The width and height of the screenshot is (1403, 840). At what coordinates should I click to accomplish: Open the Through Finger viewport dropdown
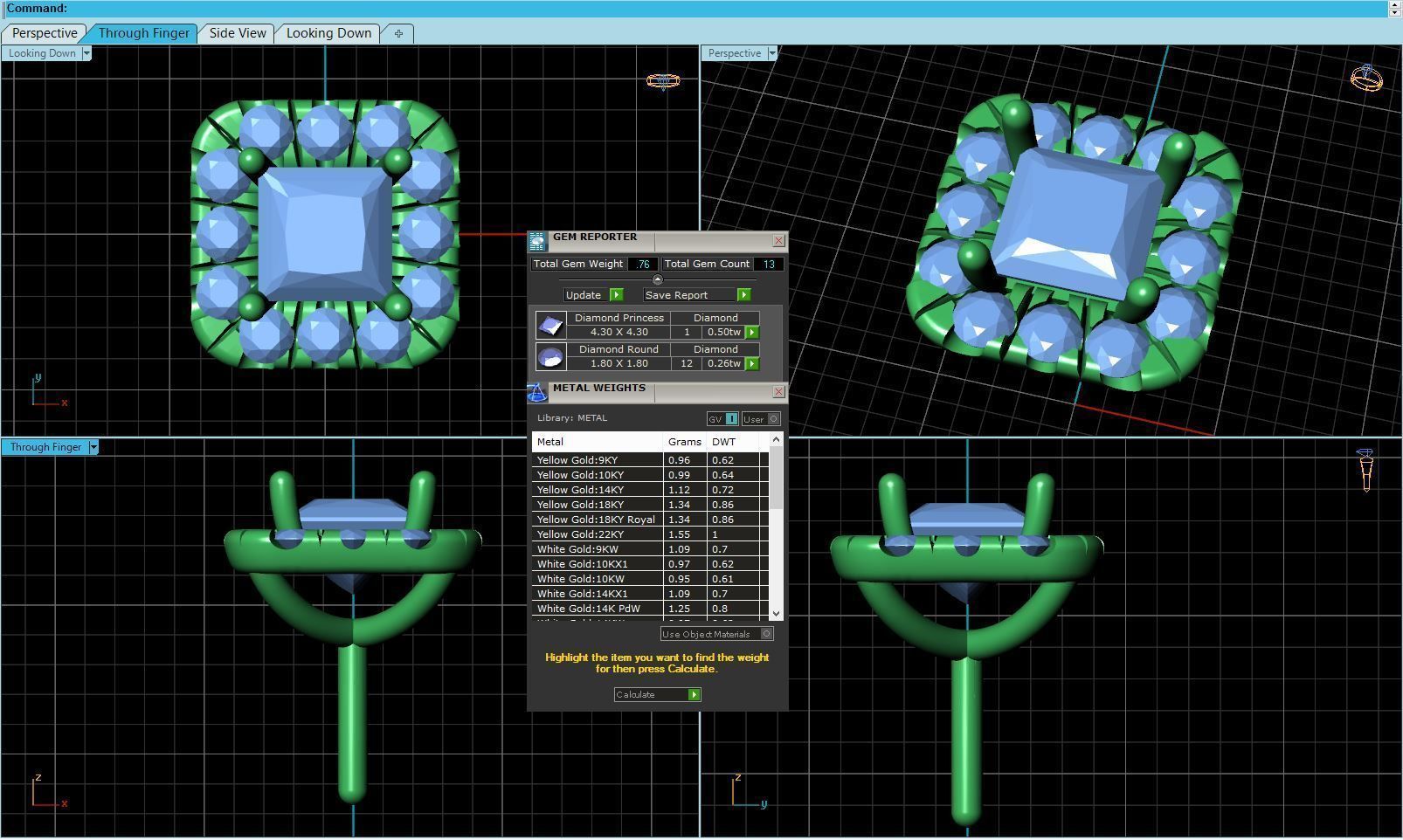(x=93, y=447)
